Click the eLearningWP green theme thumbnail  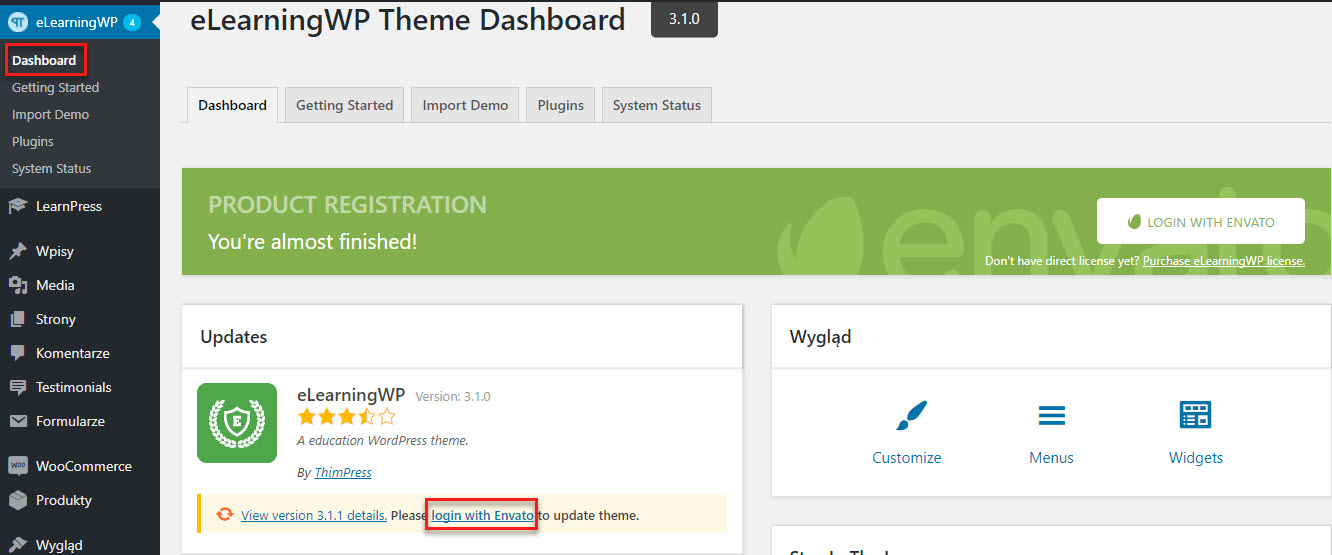point(237,423)
